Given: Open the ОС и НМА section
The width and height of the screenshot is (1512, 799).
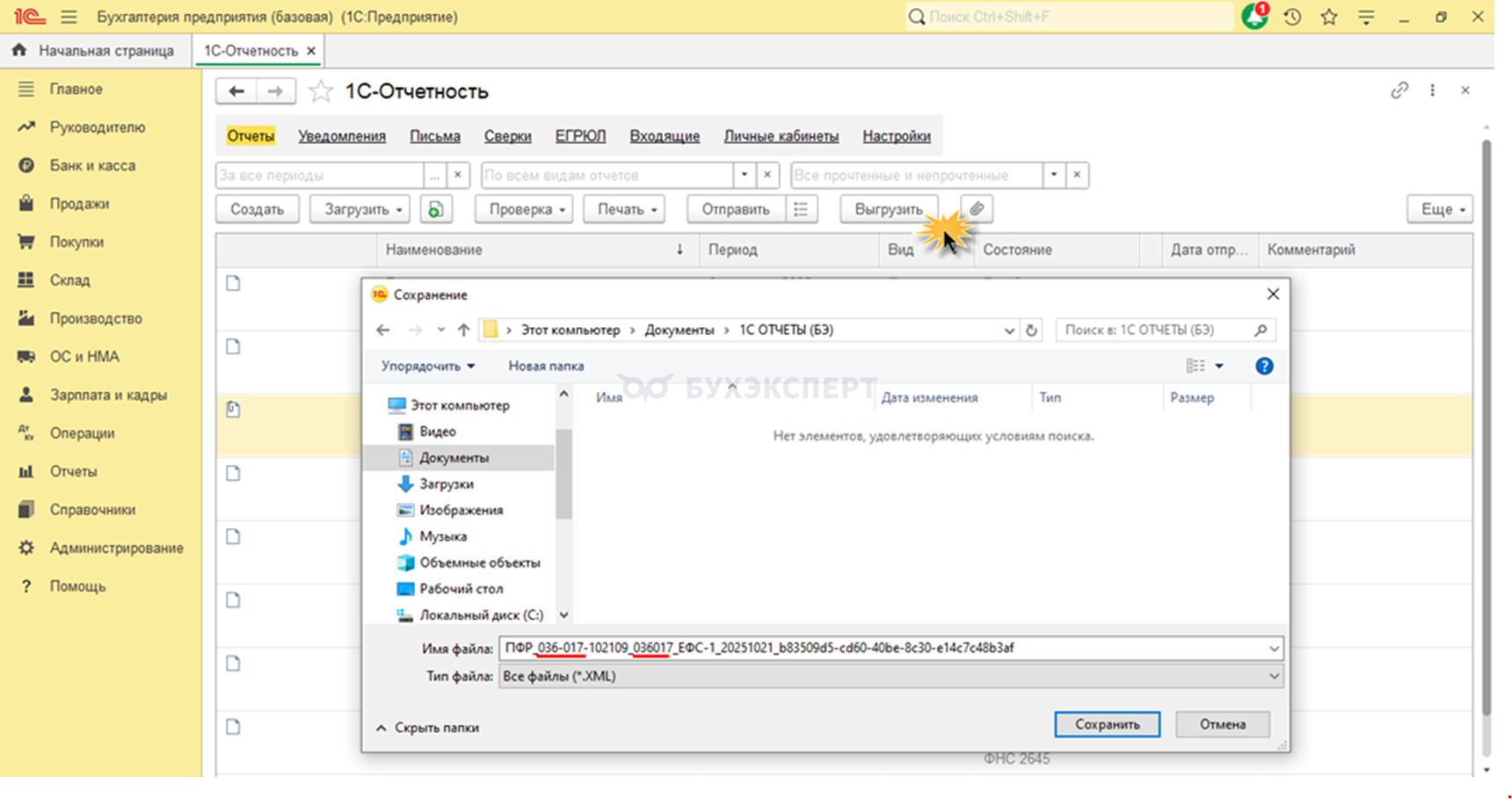Looking at the screenshot, I should coord(84,357).
